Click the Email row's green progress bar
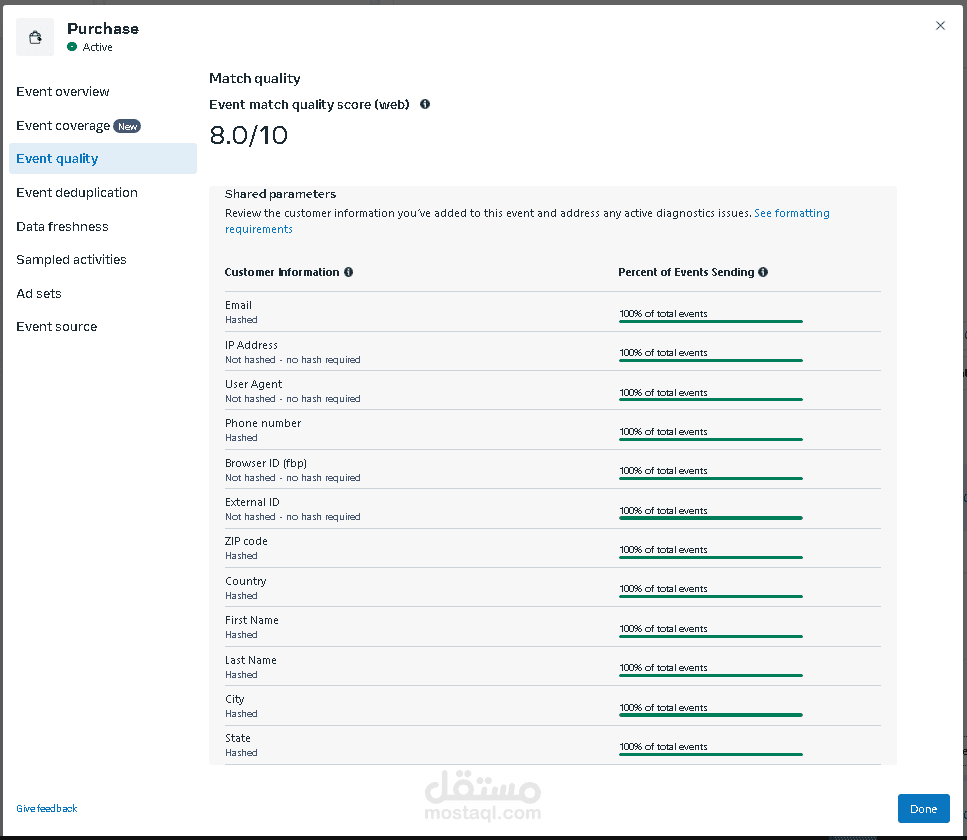The width and height of the screenshot is (967, 840). [710, 322]
